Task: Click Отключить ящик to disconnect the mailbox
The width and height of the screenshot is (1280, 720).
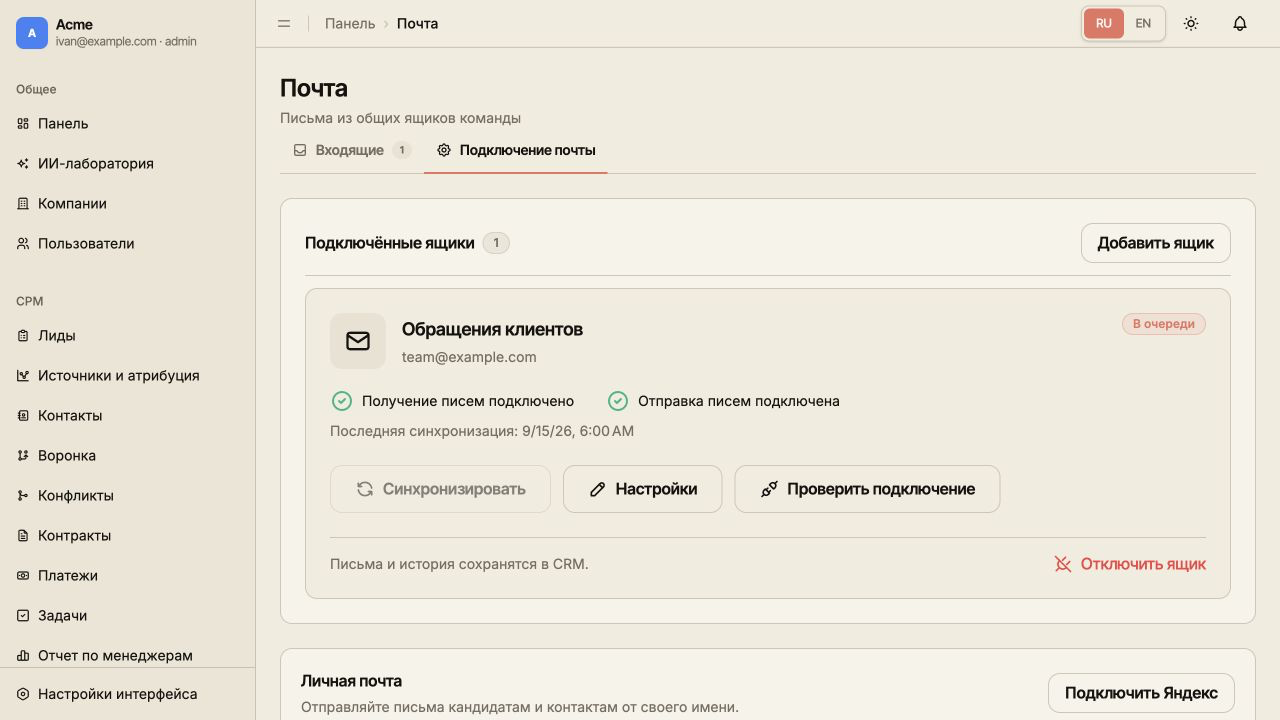Action: click(1130, 564)
